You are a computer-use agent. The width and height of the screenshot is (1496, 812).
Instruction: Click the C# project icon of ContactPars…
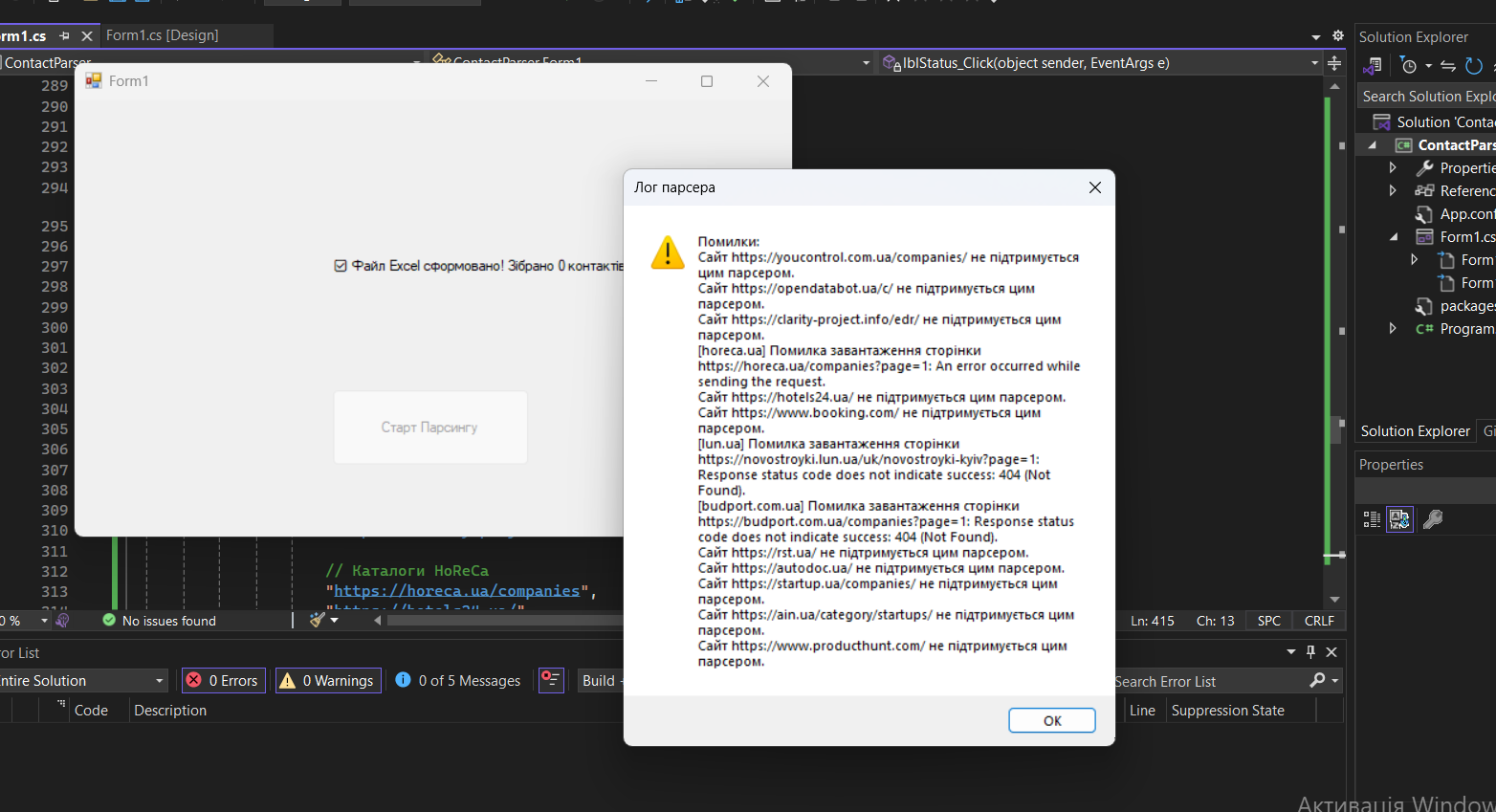pyautogui.click(x=1403, y=145)
